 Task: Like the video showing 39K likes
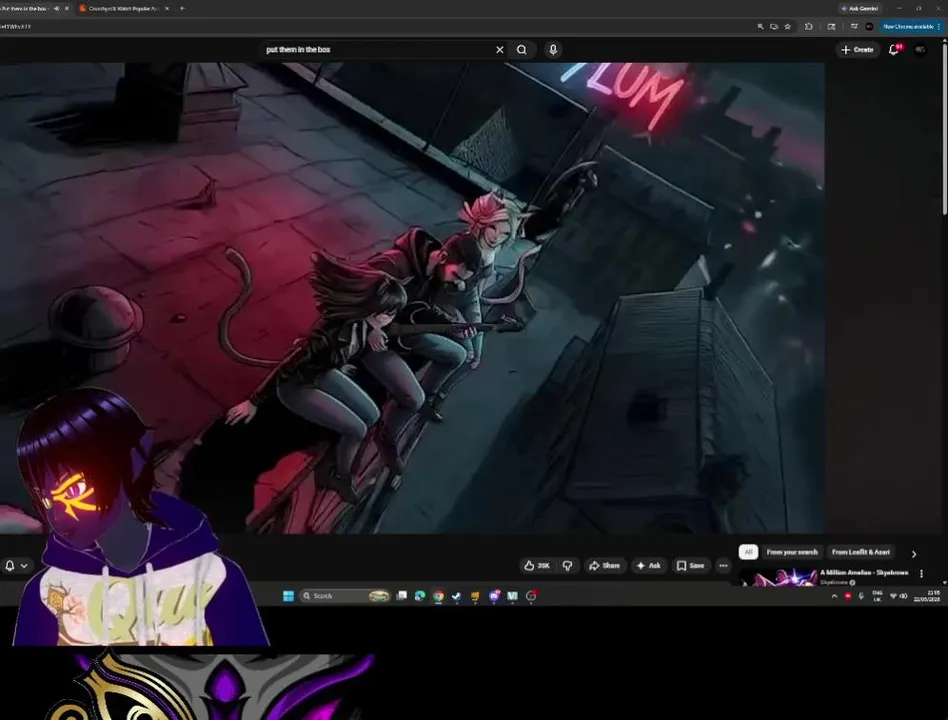pos(537,565)
